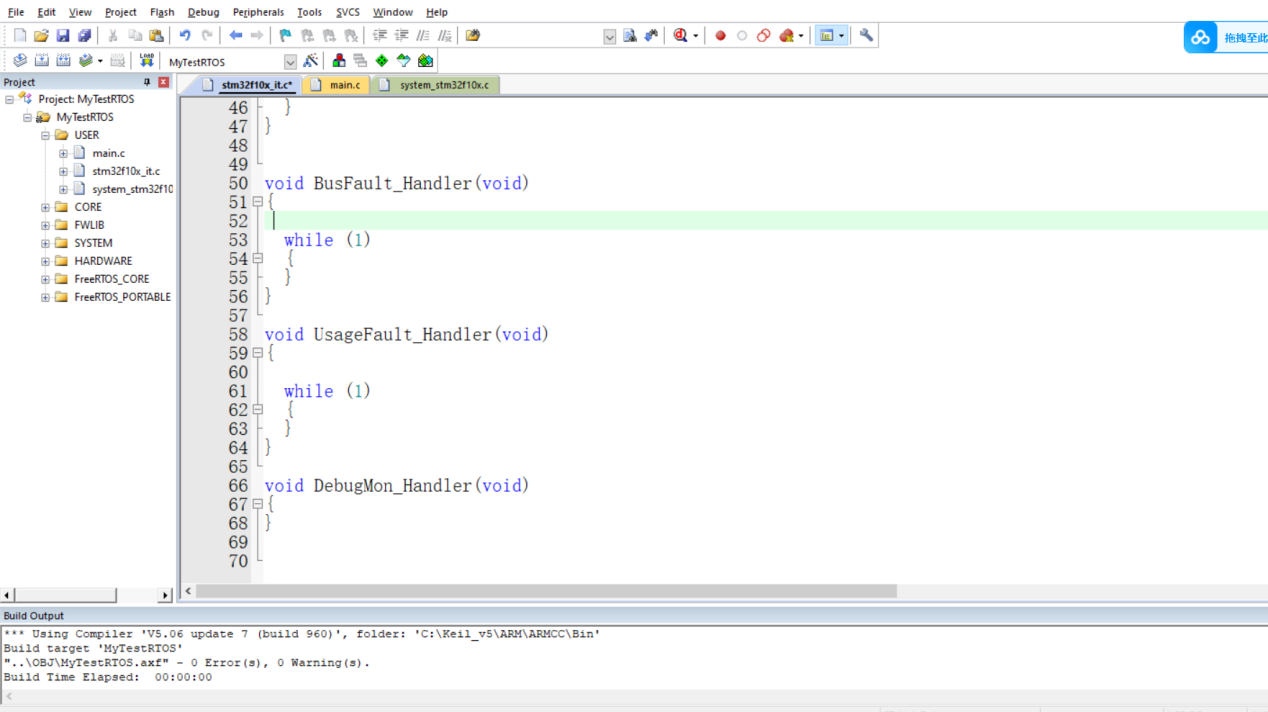
Task: Collapse the USER folder in project tree
Action: pyautogui.click(x=45, y=135)
